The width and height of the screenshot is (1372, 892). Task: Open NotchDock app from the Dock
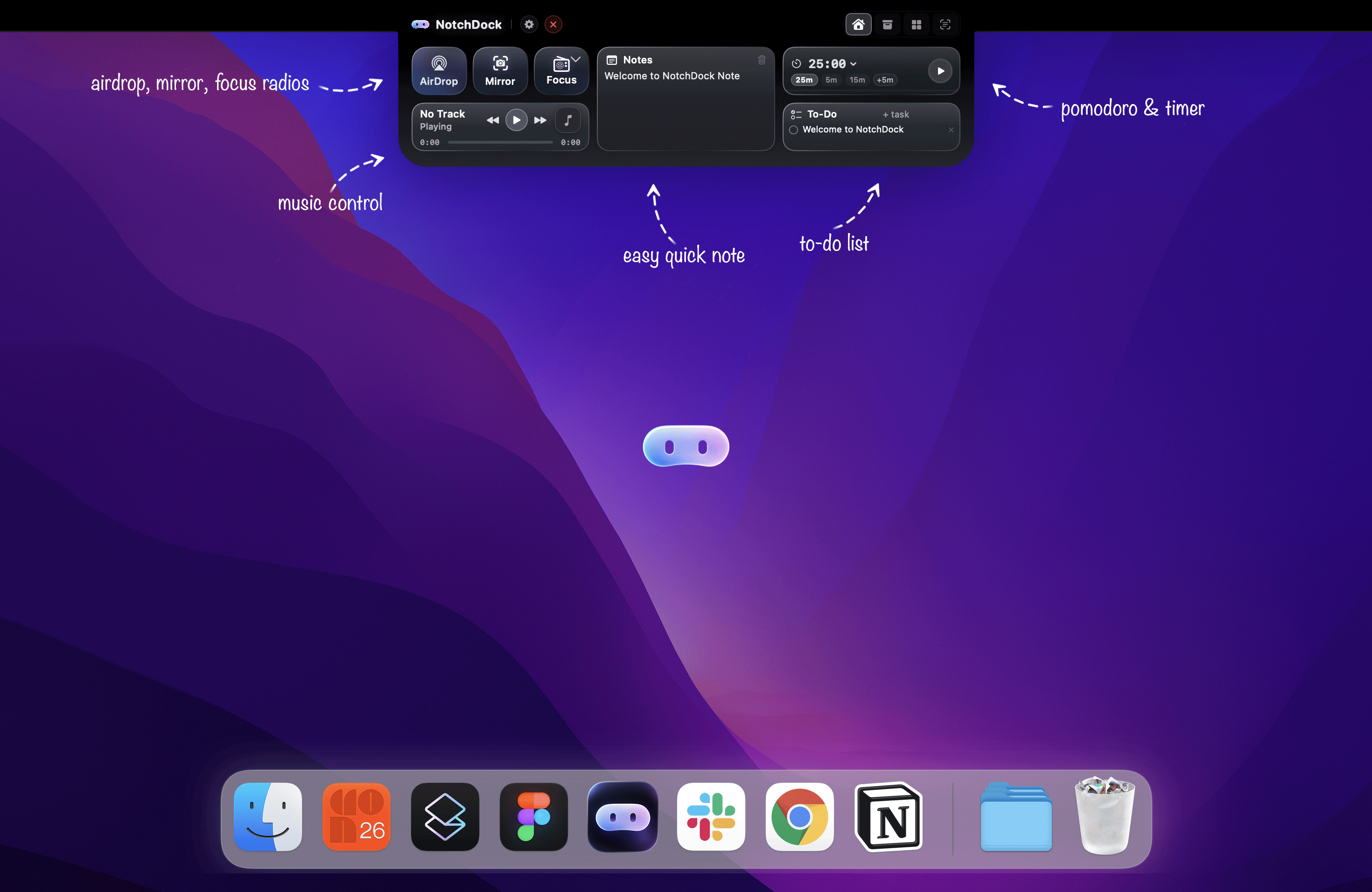pyautogui.click(x=623, y=816)
